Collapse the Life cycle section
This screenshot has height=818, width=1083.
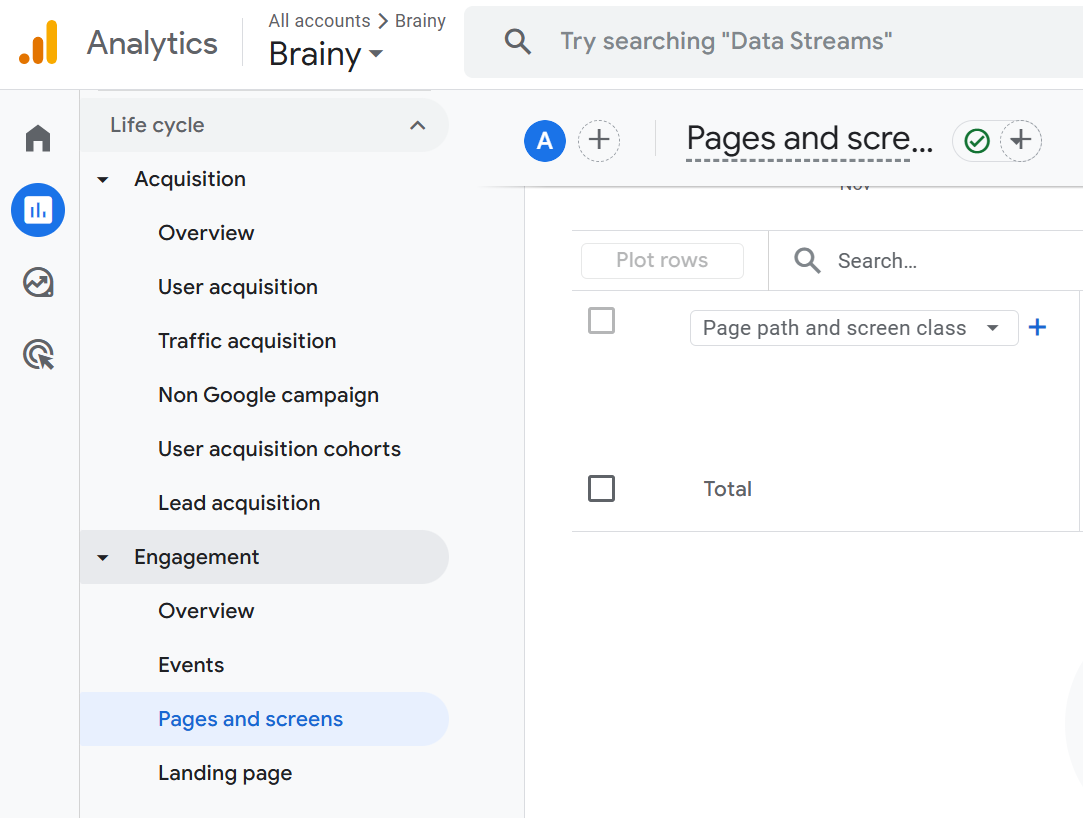pos(417,125)
